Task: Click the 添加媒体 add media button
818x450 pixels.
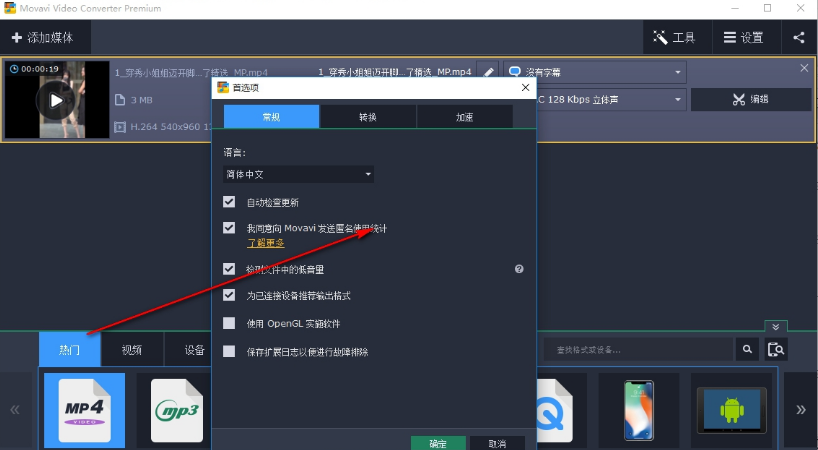Action: [x=43, y=38]
